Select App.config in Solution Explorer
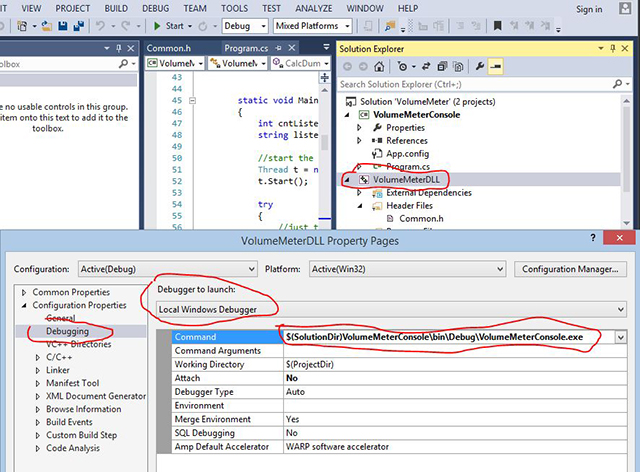The width and height of the screenshot is (640, 472). pos(407,154)
